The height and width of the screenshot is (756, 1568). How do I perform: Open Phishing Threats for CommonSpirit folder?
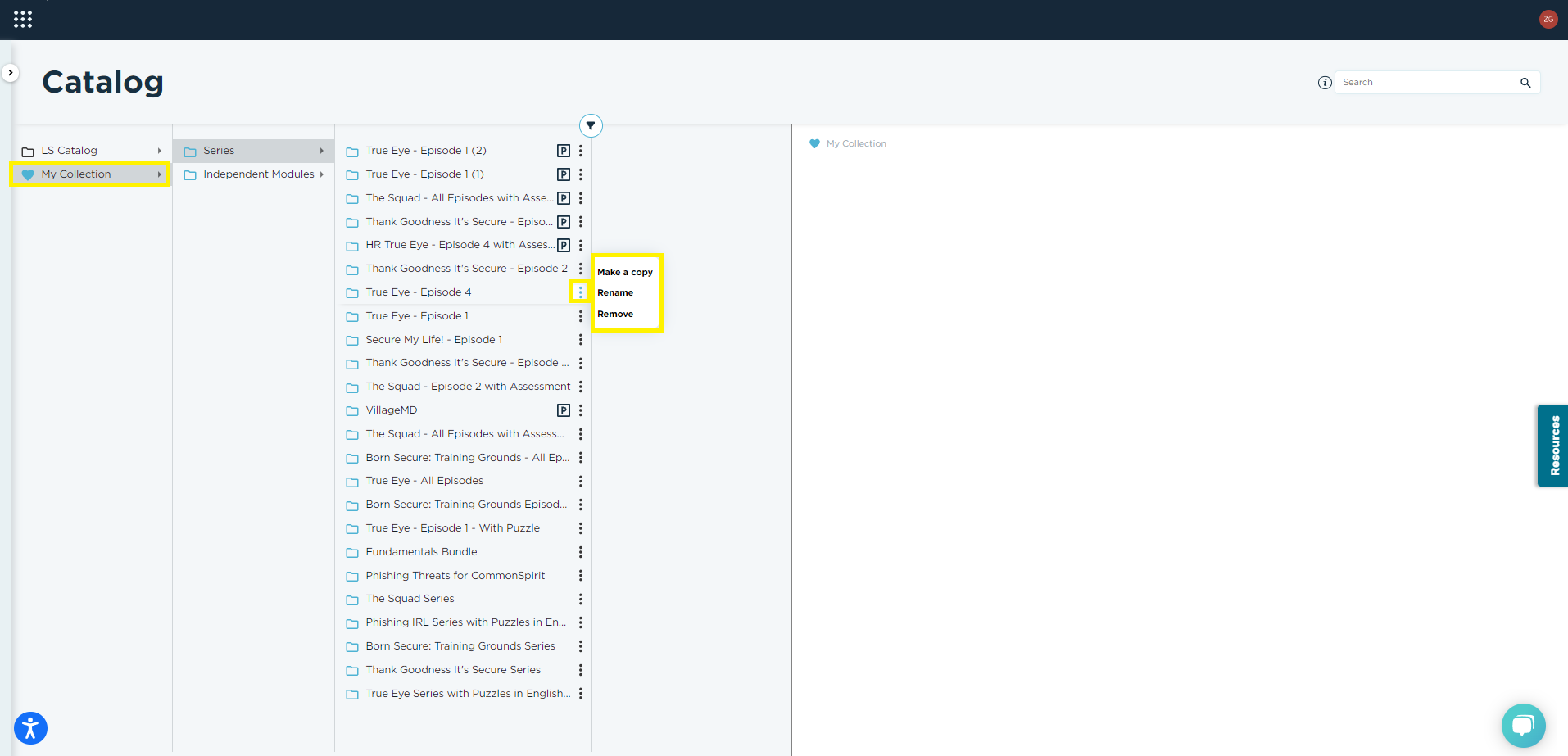pos(455,576)
